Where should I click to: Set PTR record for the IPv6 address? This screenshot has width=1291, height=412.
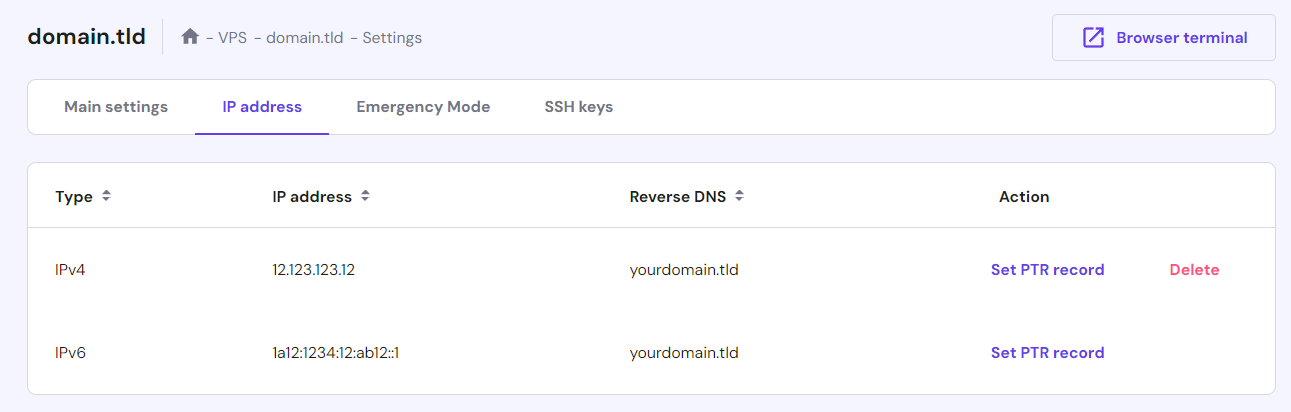tap(1047, 353)
